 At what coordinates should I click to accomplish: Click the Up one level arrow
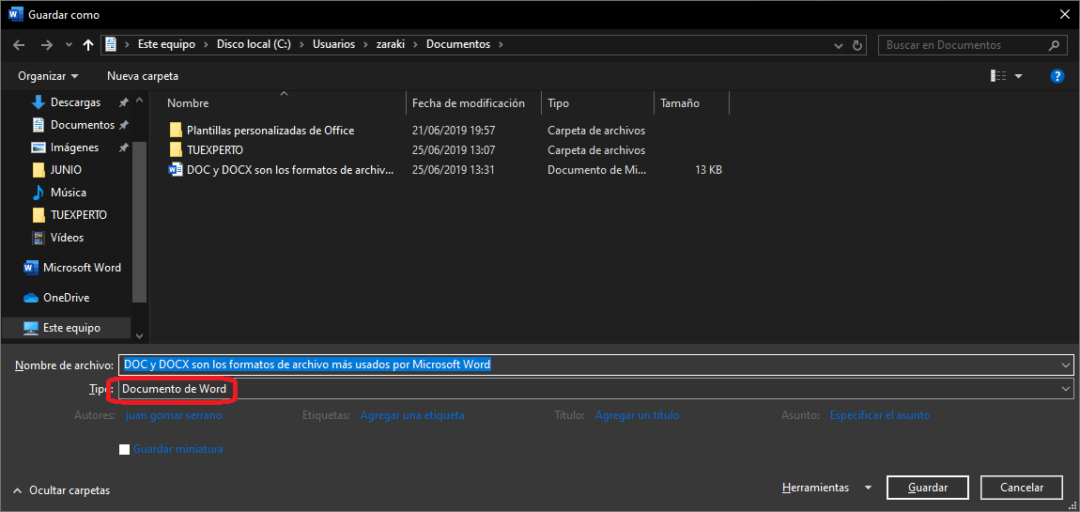pyautogui.click(x=88, y=45)
